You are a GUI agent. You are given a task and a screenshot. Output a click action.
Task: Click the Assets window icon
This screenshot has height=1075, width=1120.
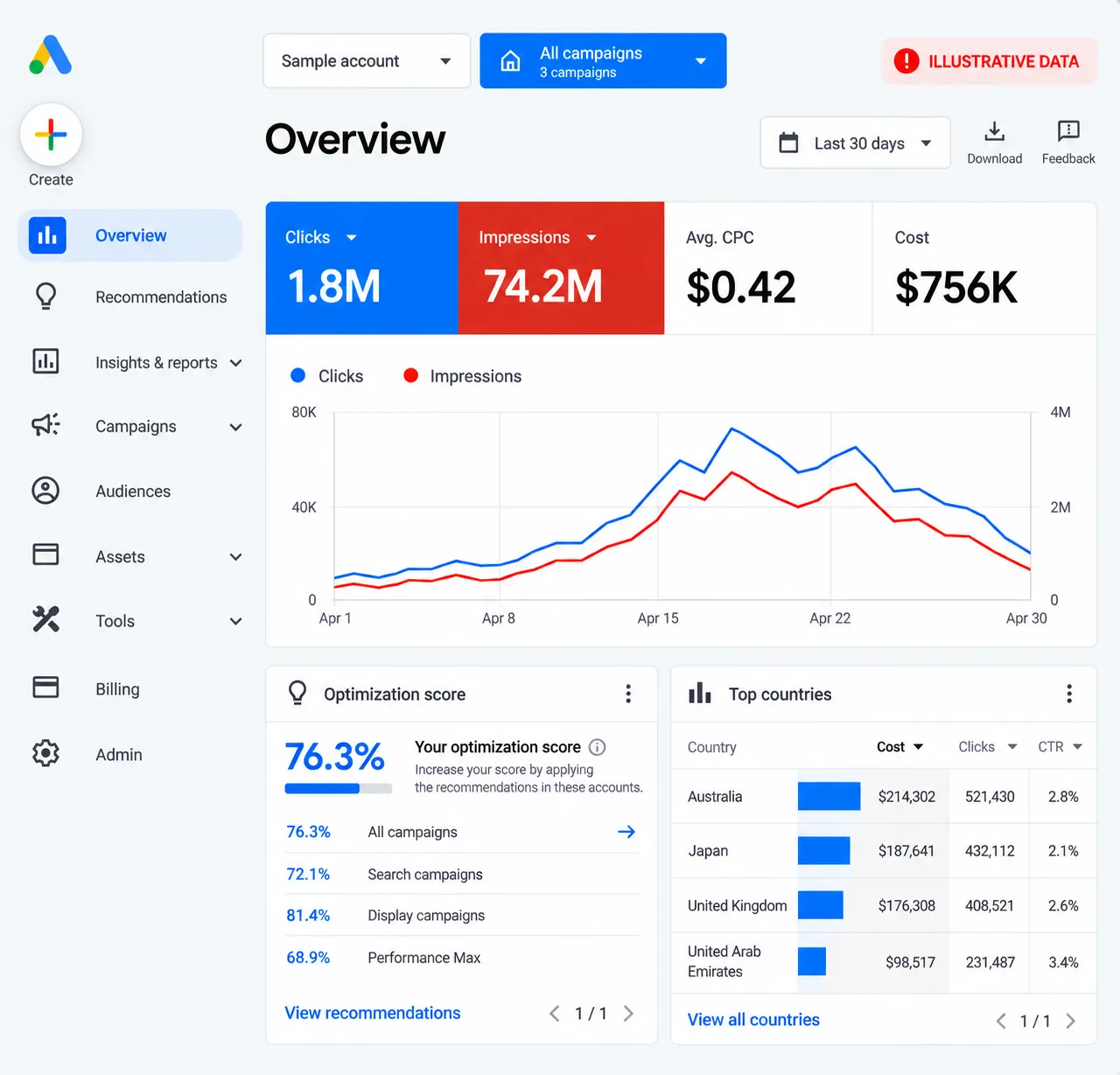pyautogui.click(x=45, y=555)
